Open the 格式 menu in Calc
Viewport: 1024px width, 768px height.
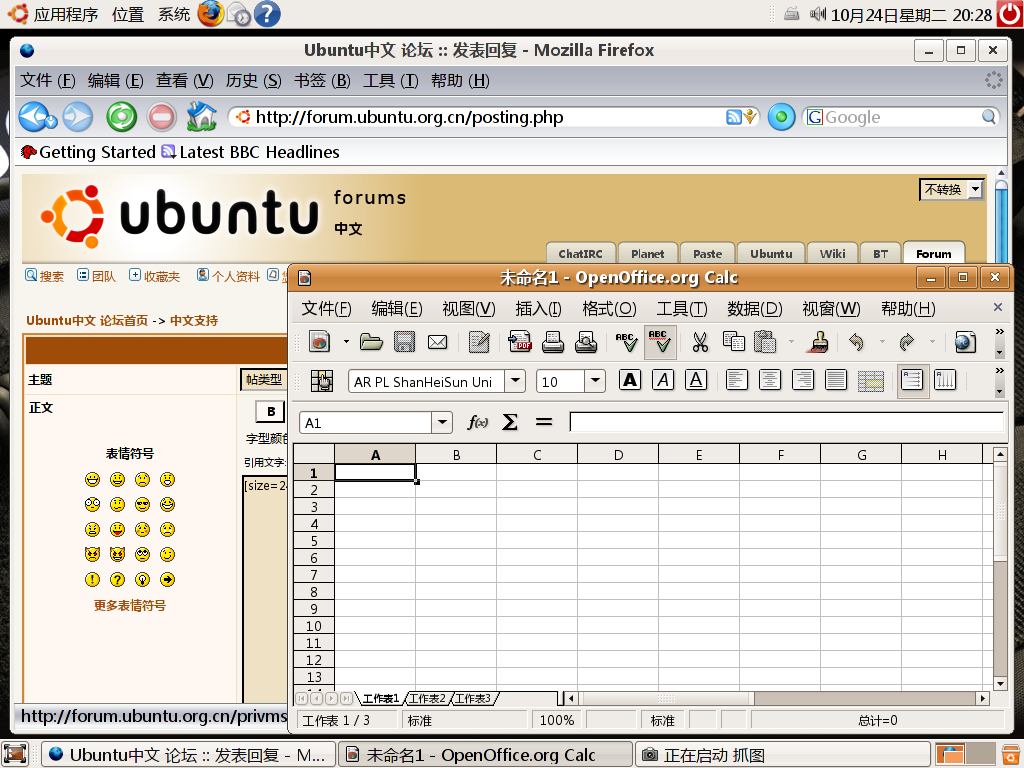609,308
